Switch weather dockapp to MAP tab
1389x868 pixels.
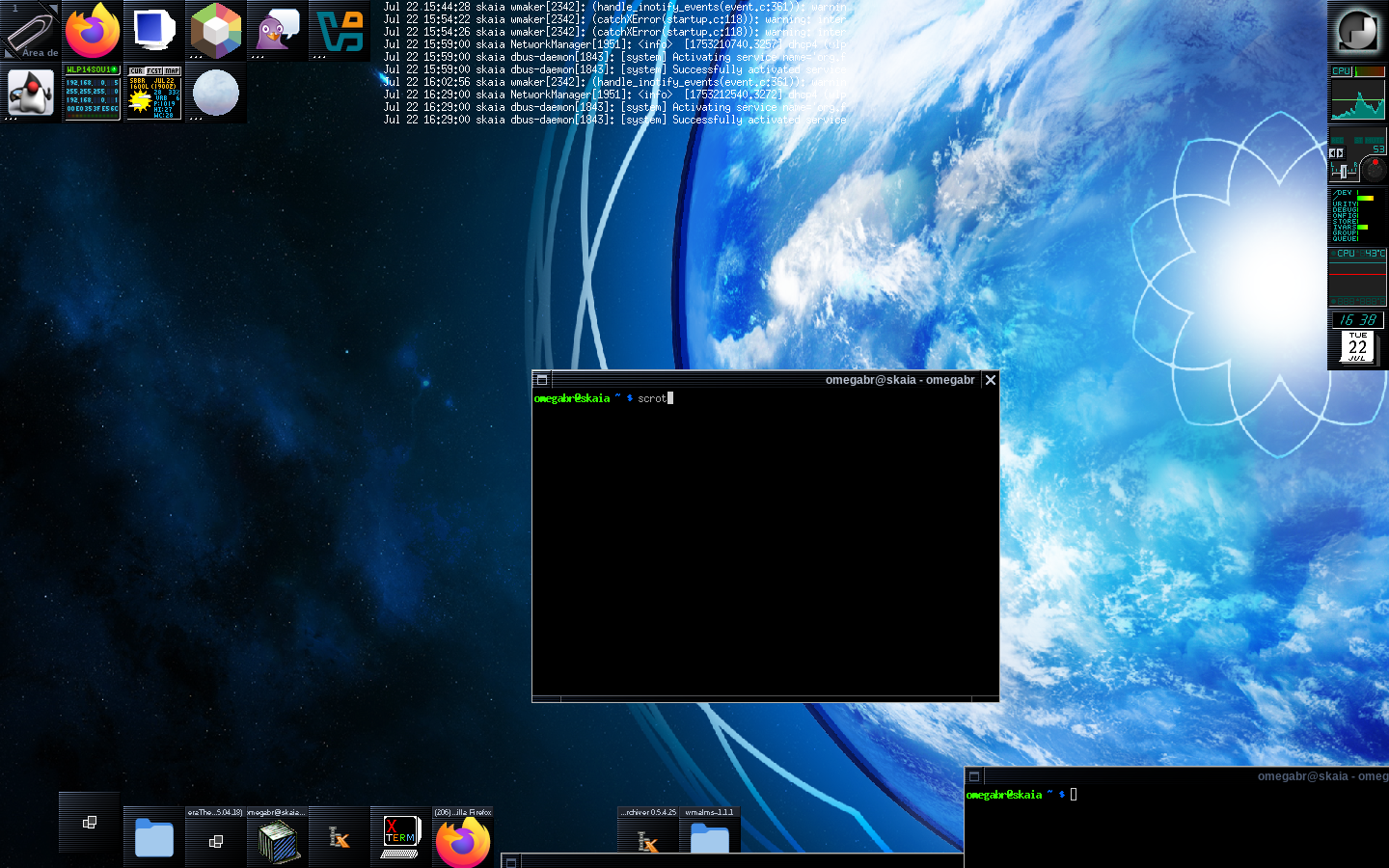click(172, 71)
